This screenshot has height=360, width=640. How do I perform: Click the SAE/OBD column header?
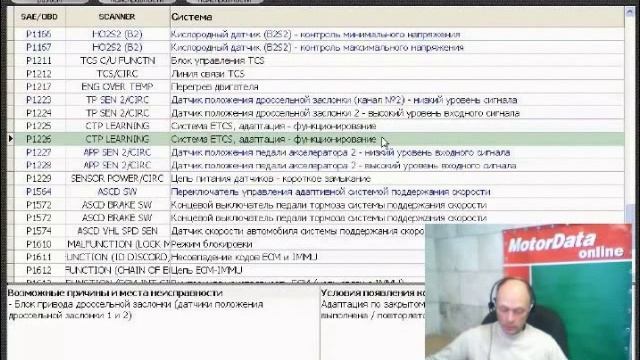point(39,17)
